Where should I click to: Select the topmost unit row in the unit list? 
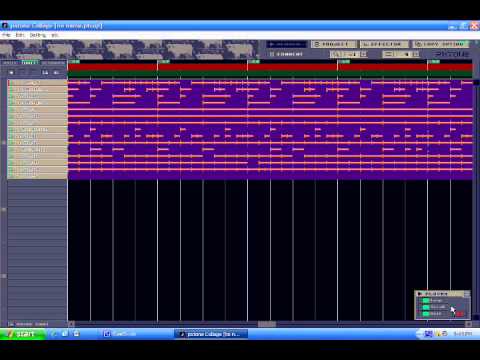coord(37,83)
